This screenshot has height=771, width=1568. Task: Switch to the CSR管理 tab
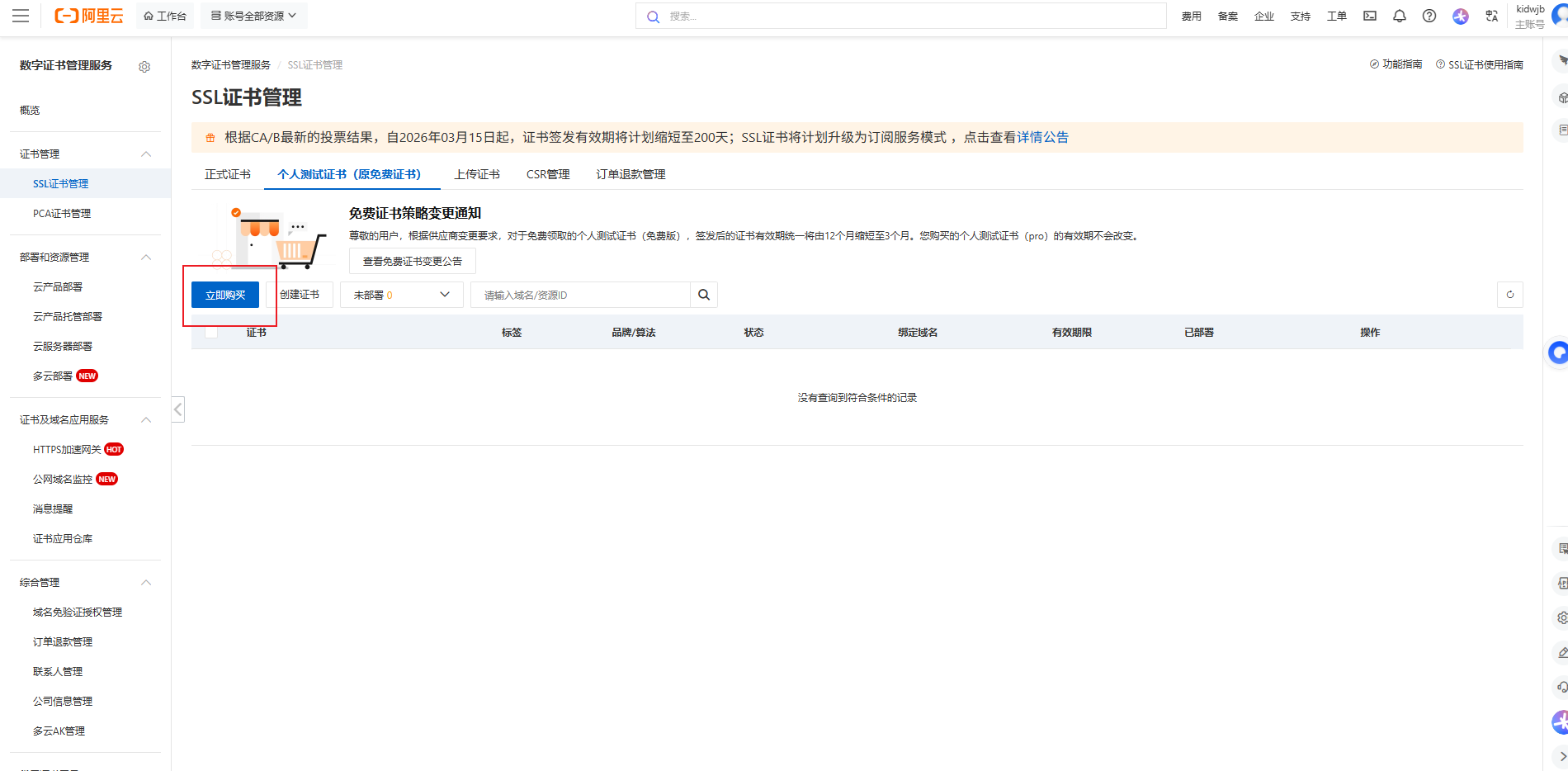[547, 174]
